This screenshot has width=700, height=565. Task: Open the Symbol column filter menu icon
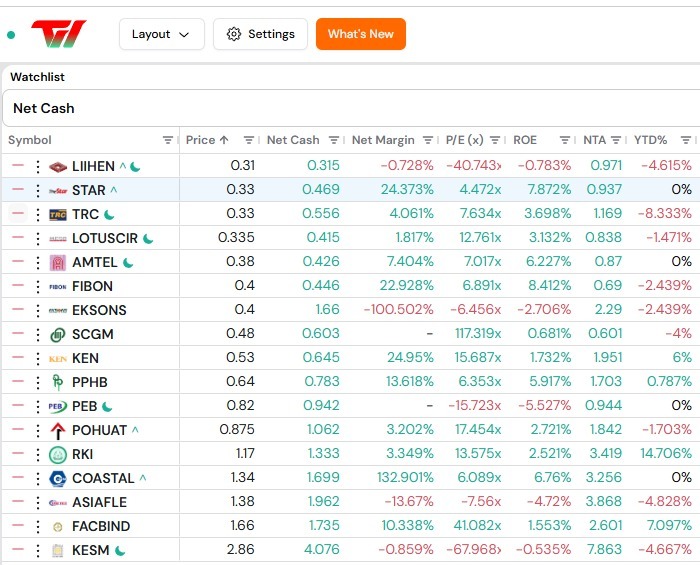pyautogui.click(x=168, y=140)
